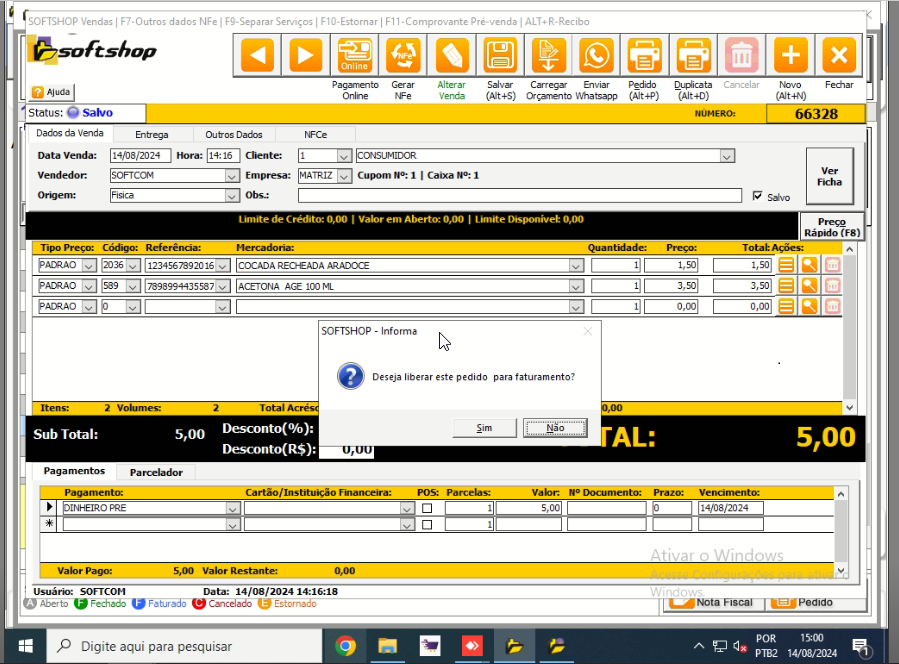Open the Pedido printer icon
This screenshot has height=664, width=899.
(643, 55)
